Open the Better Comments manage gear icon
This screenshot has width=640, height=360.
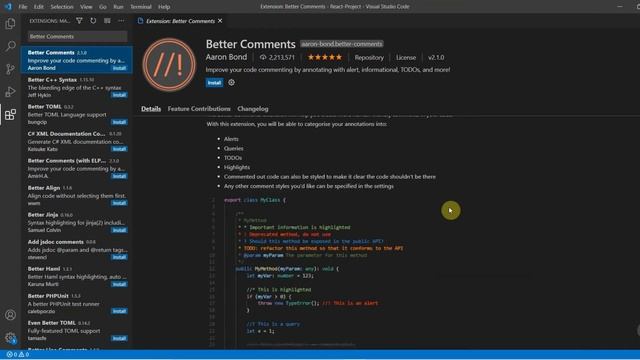click(x=231, y=82)
